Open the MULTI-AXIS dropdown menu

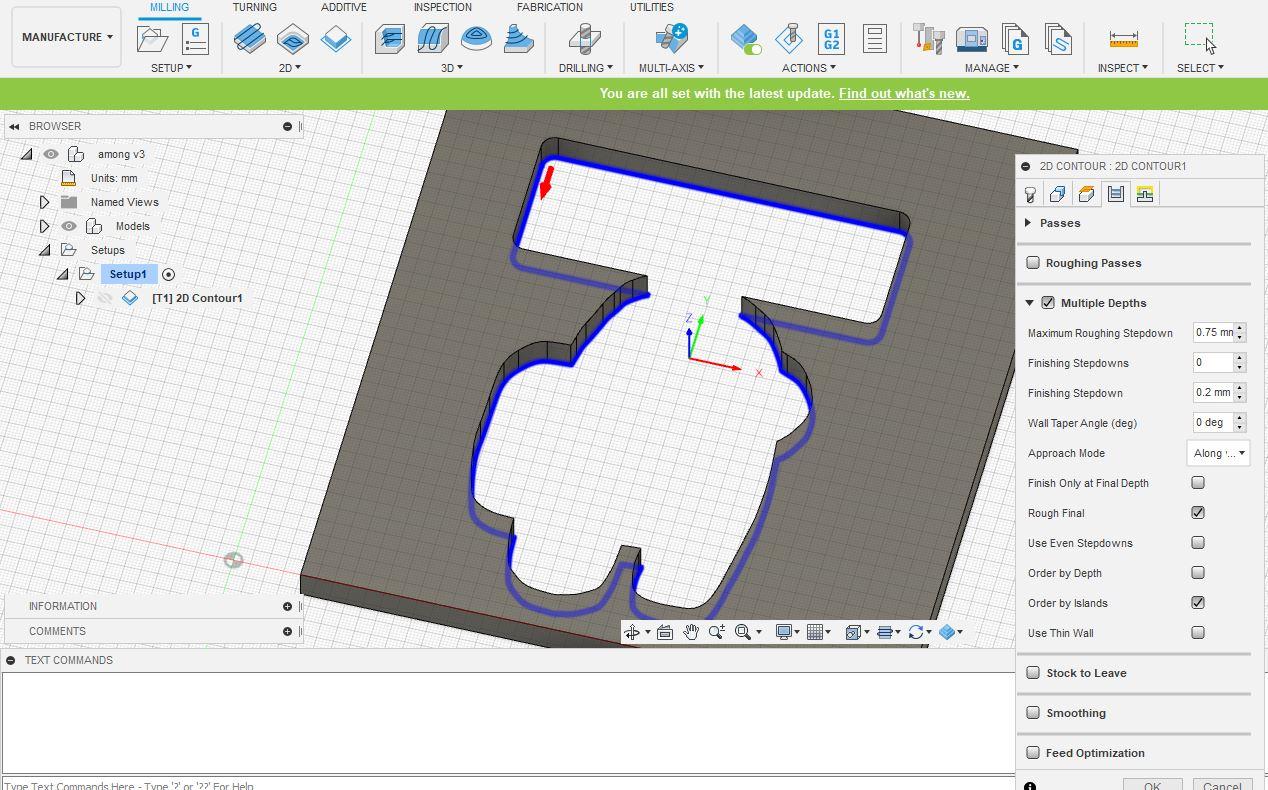671,68
